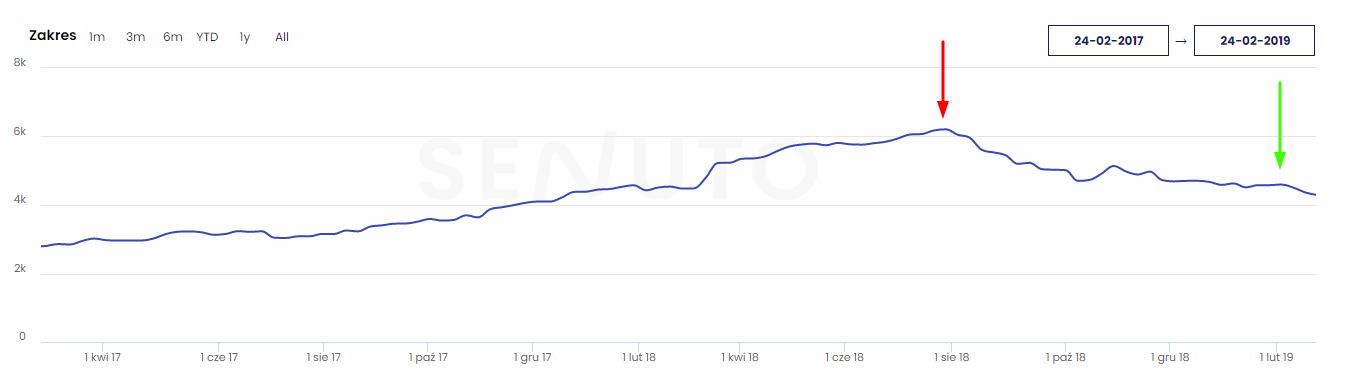Choose the YTD range option
The height and width of the screenshot is (377, 1357).
207,37
